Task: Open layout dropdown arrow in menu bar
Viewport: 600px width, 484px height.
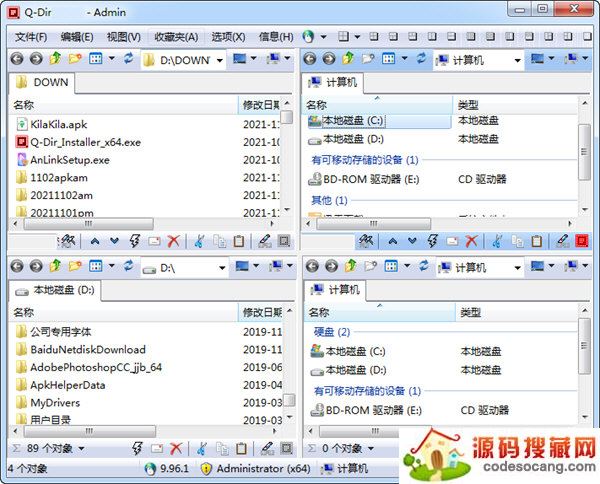Action: (357, 37)
